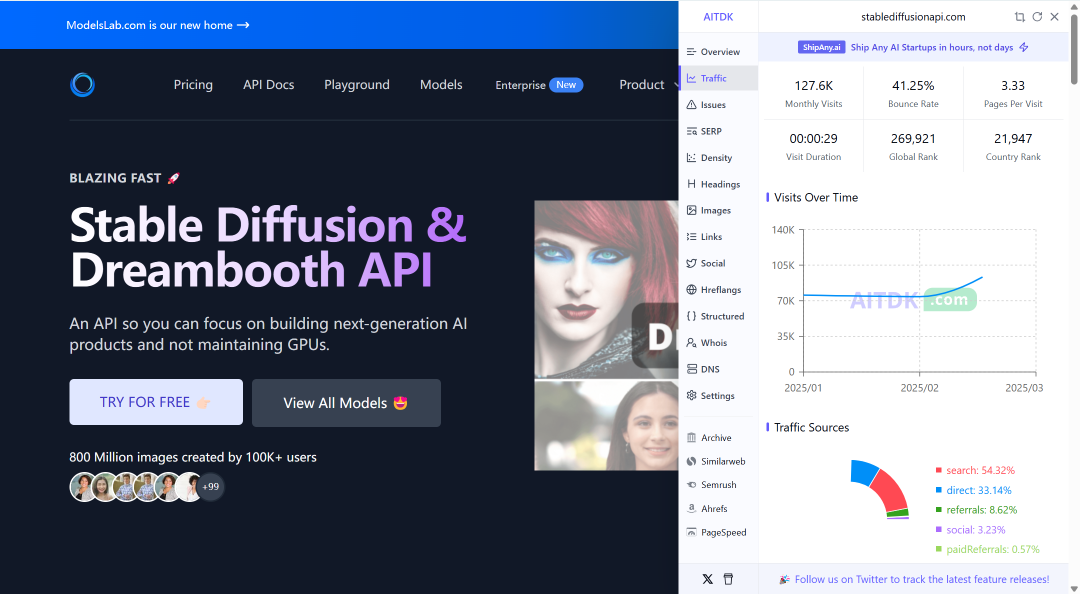Click the Social bird icon
Viewport: 1080px width, 594px height.
692,263
